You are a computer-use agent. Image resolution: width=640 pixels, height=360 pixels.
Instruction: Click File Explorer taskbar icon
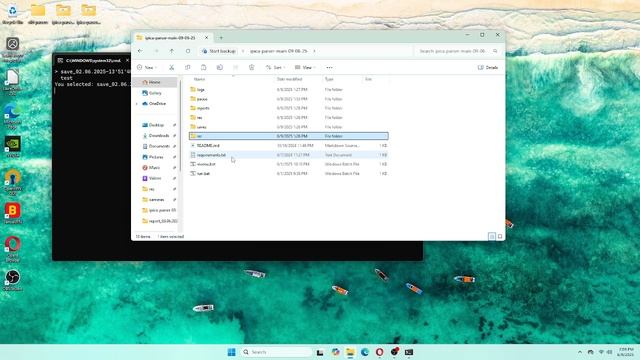click(x=350, y=352)
